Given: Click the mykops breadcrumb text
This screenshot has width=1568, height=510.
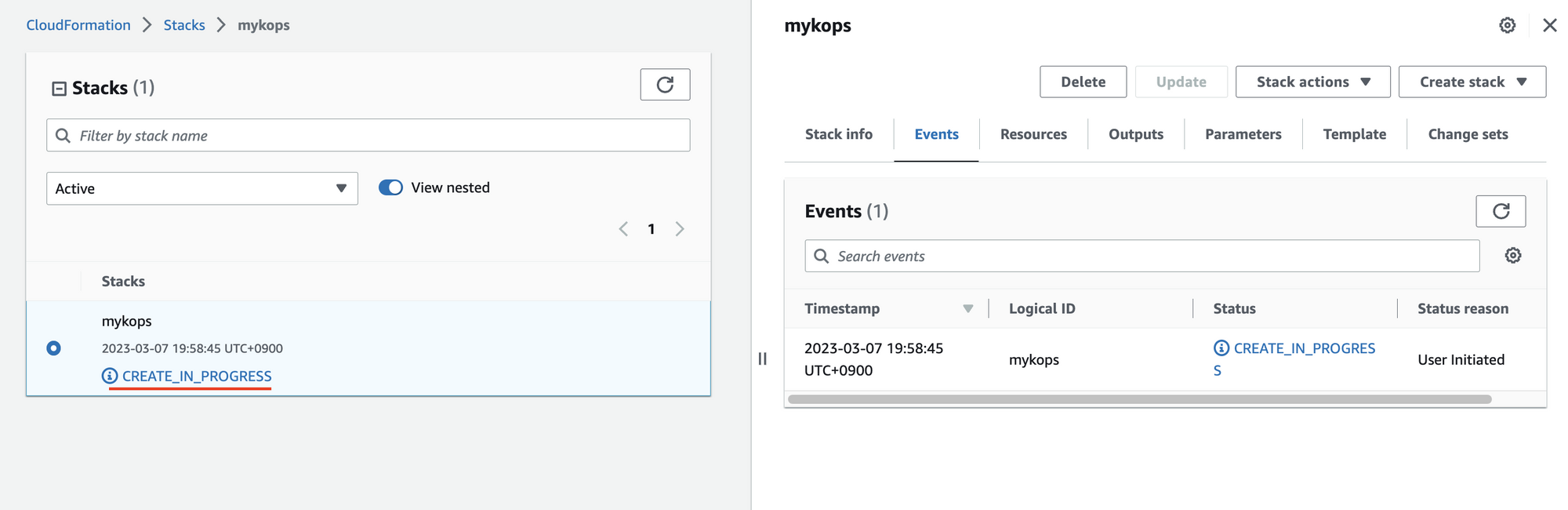Looking at the screenshot, I should [263, 25].
